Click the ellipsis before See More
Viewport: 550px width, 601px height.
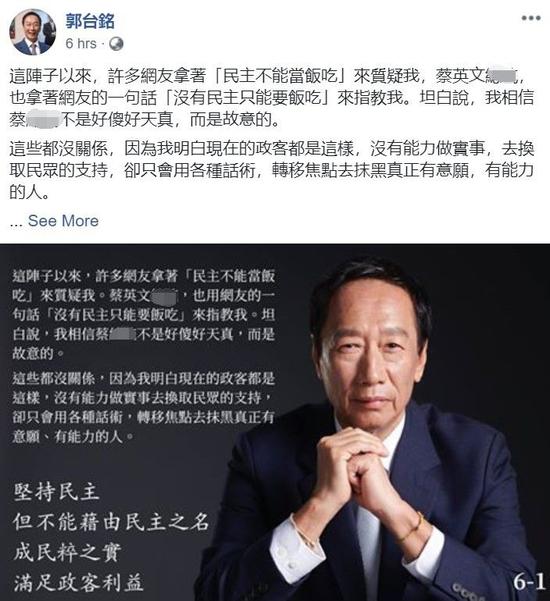pos(16,222)
